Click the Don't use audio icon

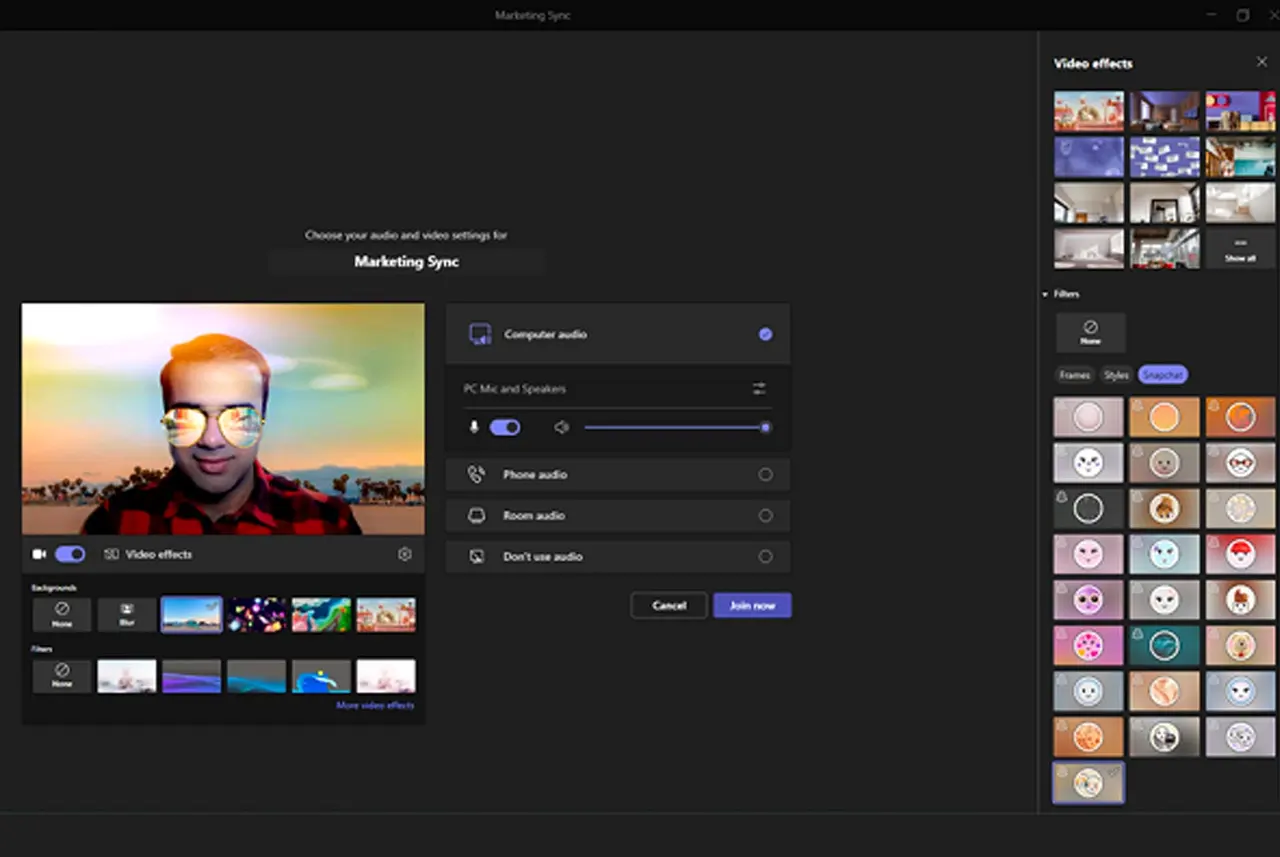[x=477, y=556]
